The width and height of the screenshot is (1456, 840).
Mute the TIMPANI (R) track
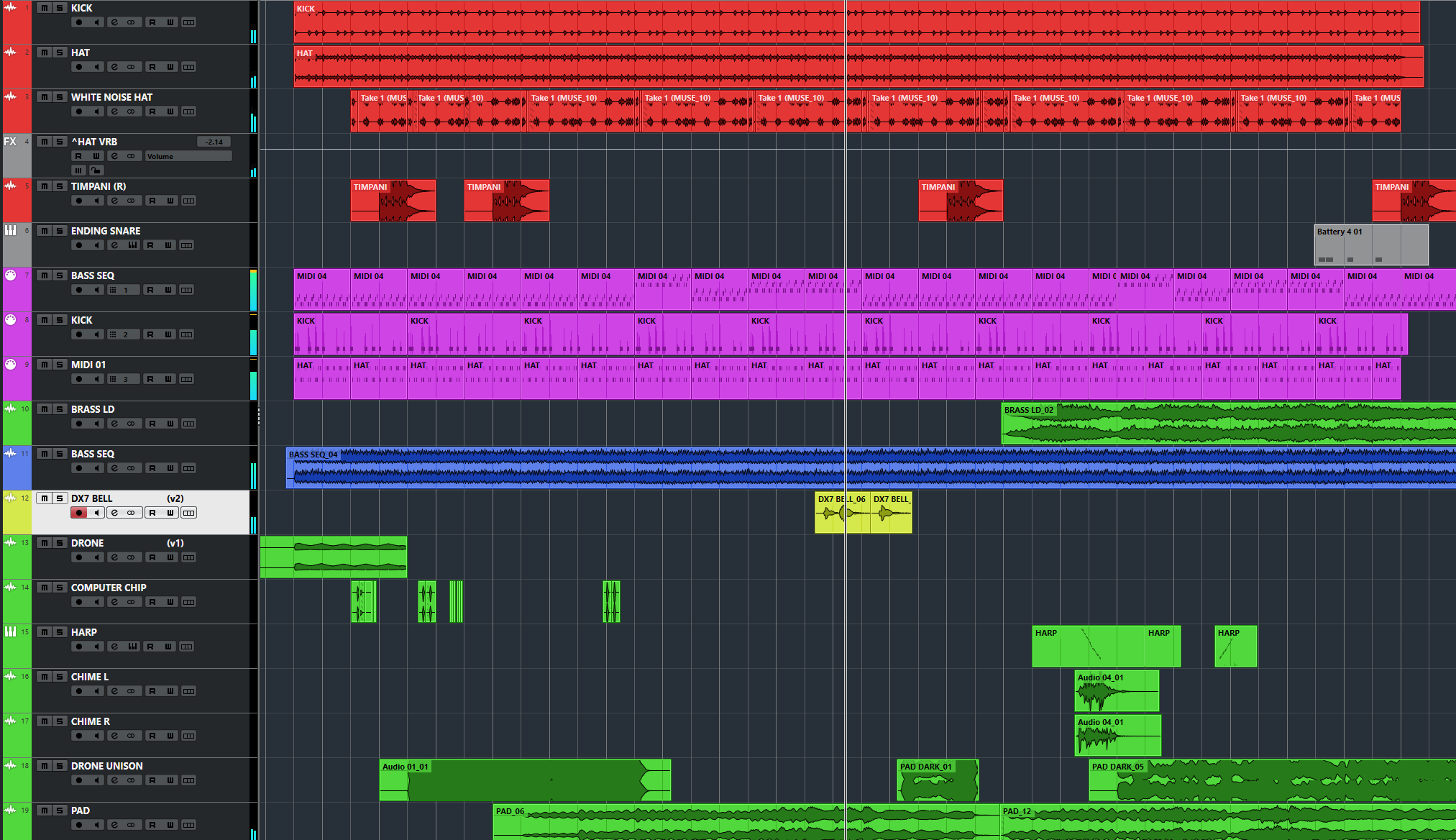click(45, 186)
